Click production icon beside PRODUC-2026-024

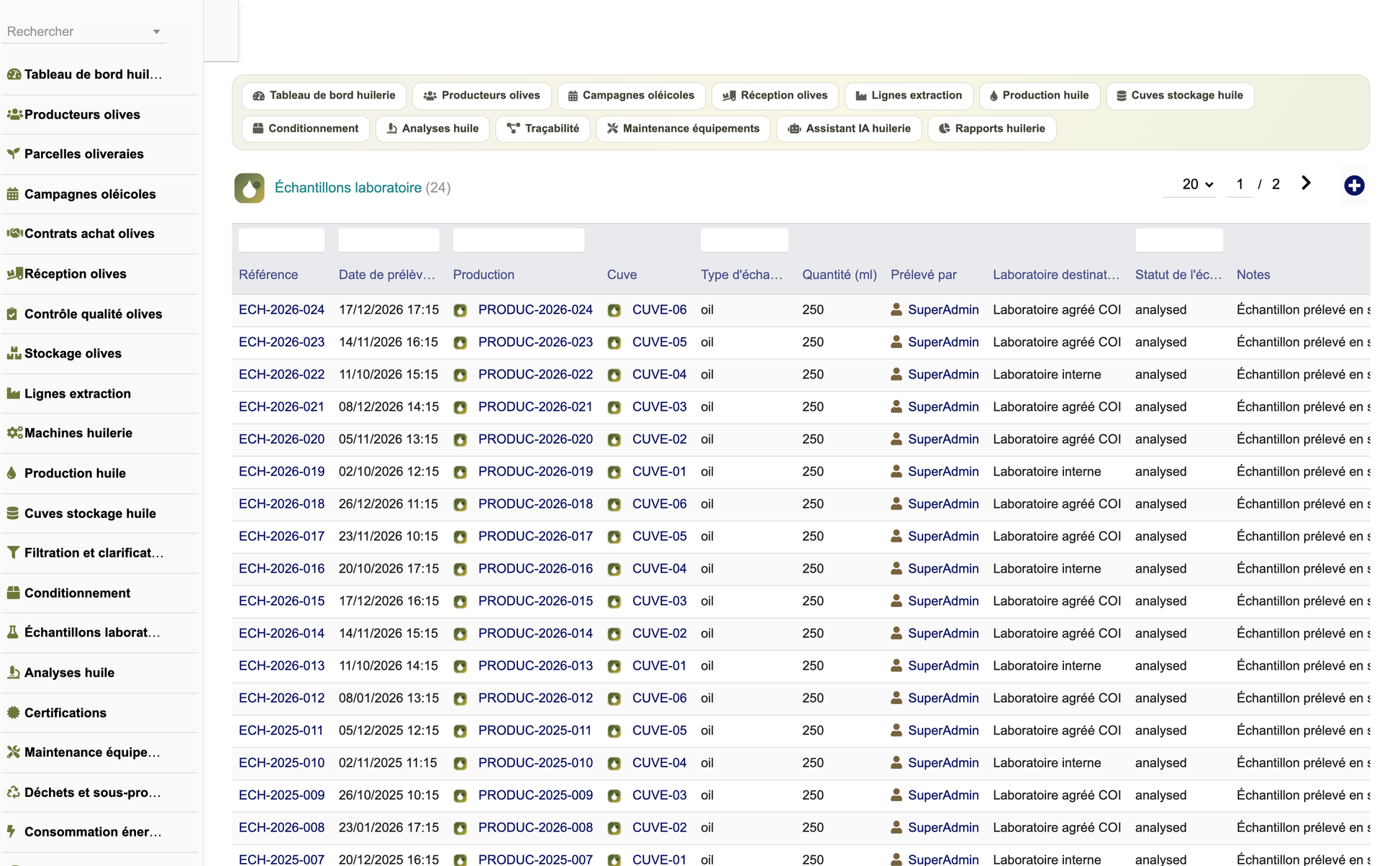click(460, 310)
